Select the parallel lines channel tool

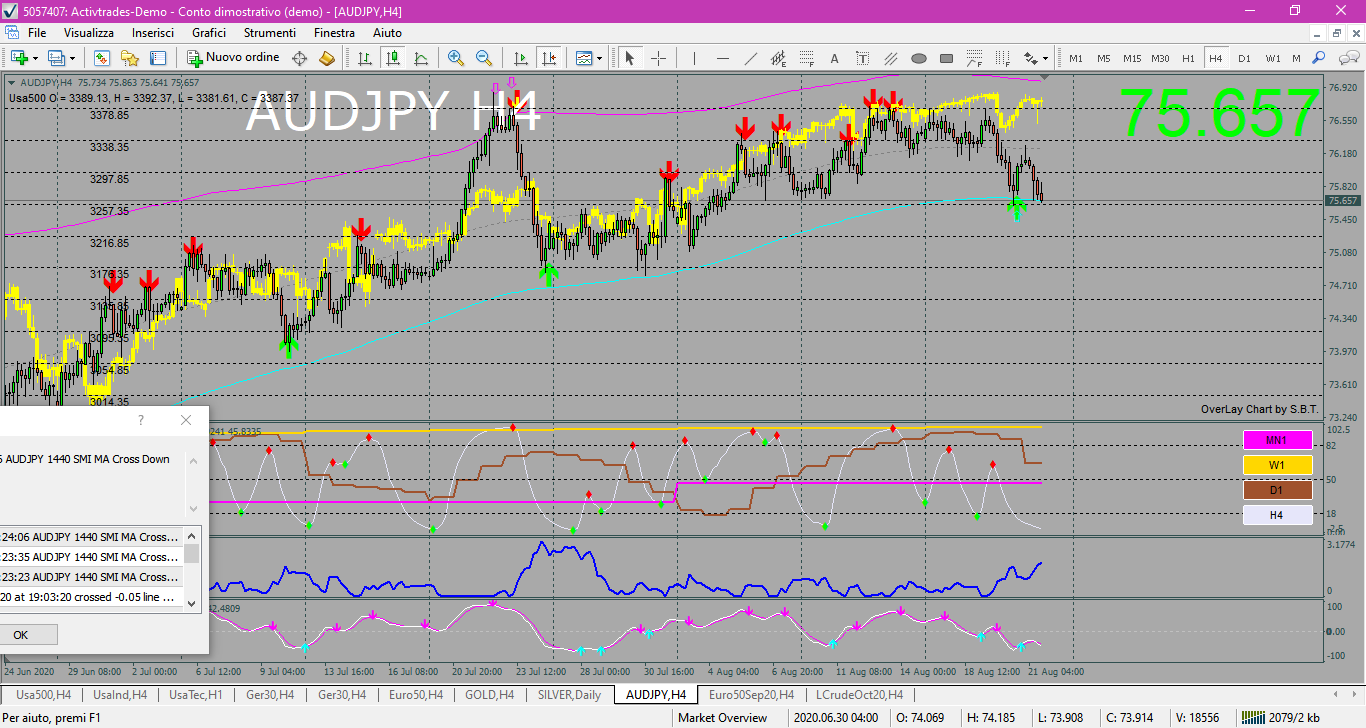pos(890,58)
